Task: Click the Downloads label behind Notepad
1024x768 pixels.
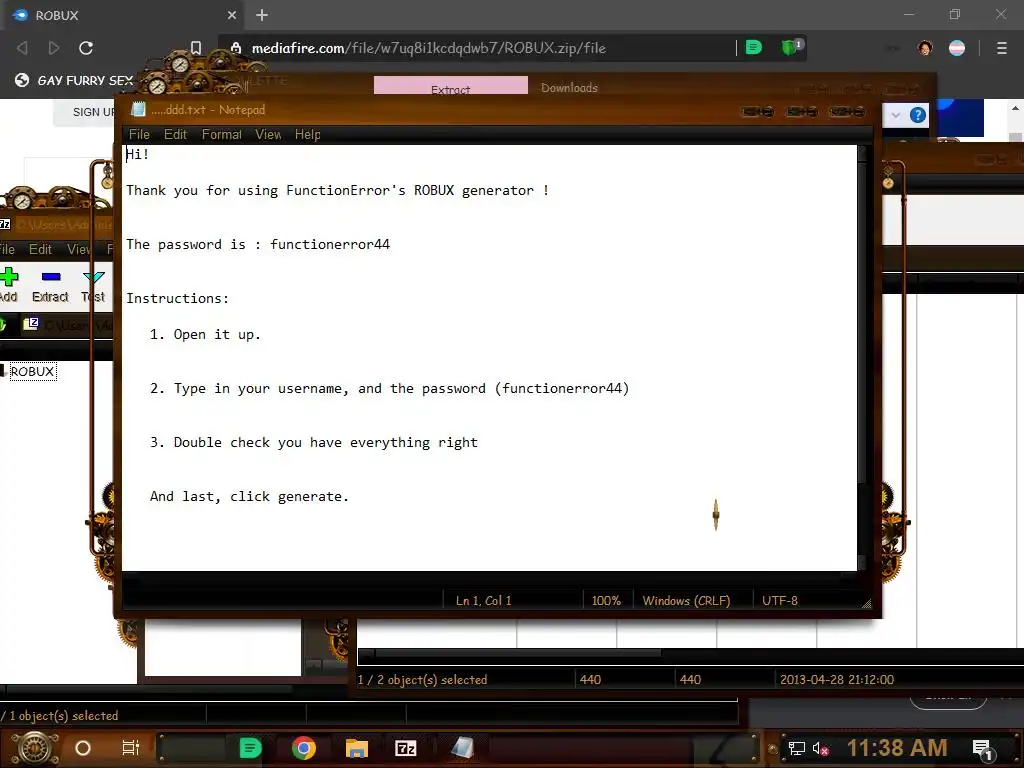Action: click(x=569, y=88)
